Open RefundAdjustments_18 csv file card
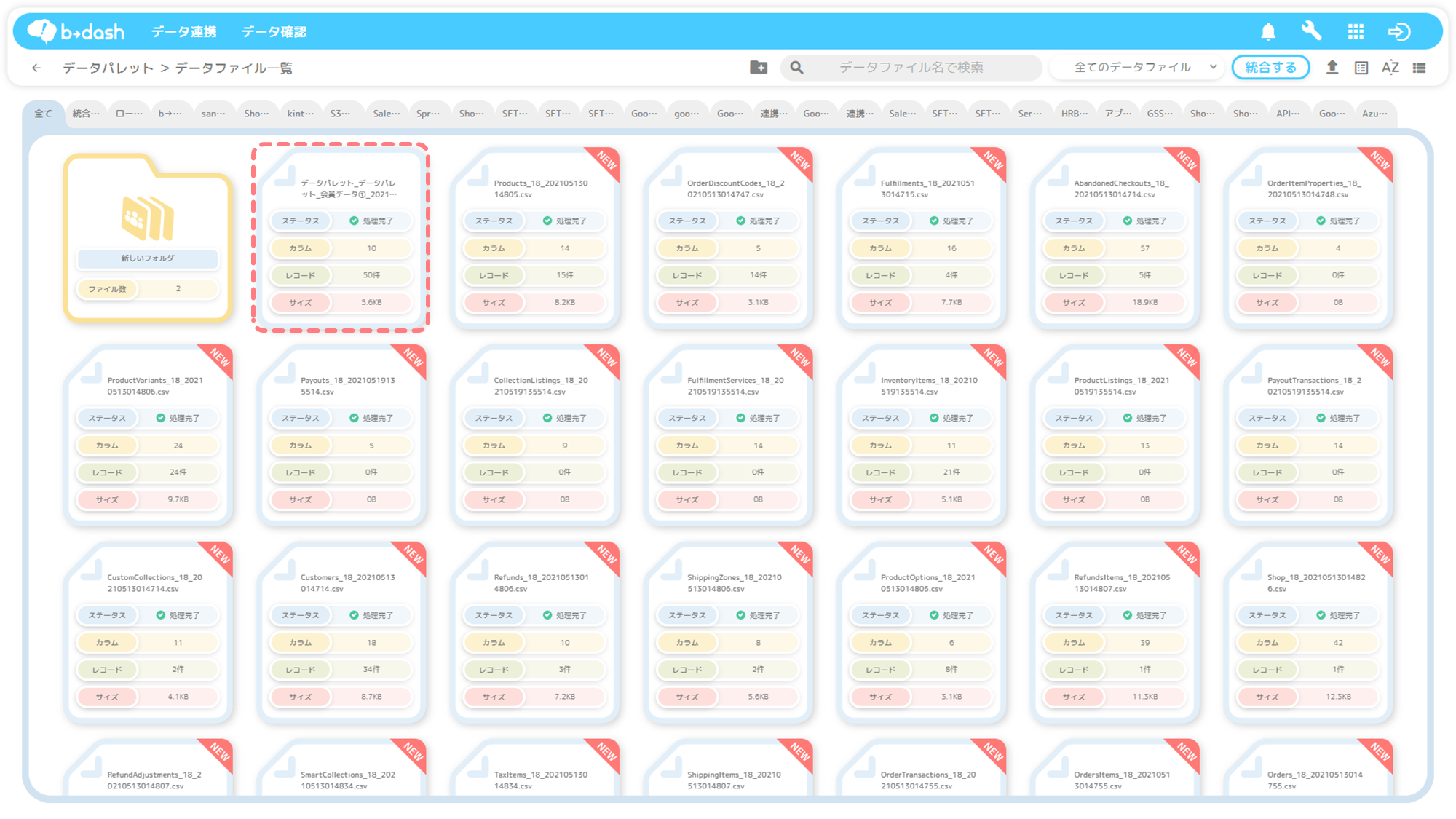 coord(148,768)
